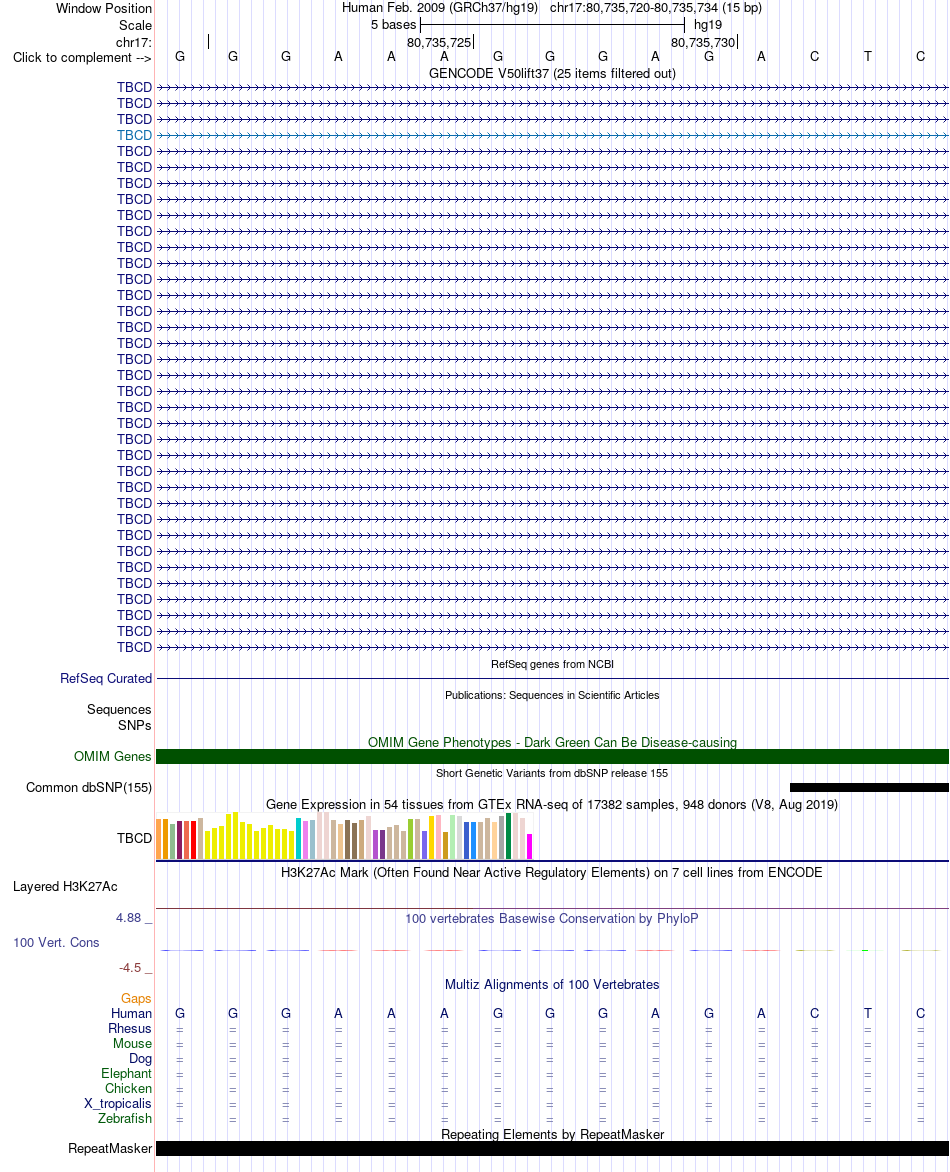Click the highlighted light-blue TBCD transcript label
The height and width of the screenshot is (1172, 950).
pos(134,135)
